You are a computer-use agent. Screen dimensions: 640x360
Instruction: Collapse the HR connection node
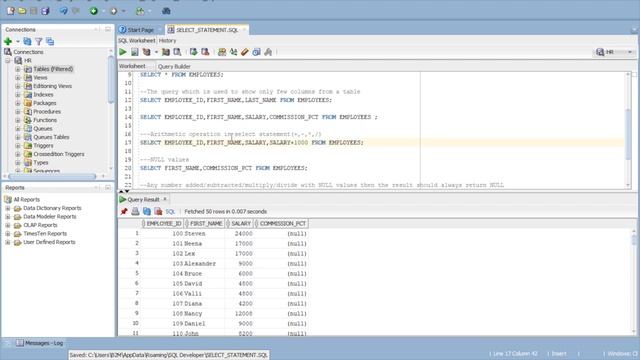pos(8,60)
